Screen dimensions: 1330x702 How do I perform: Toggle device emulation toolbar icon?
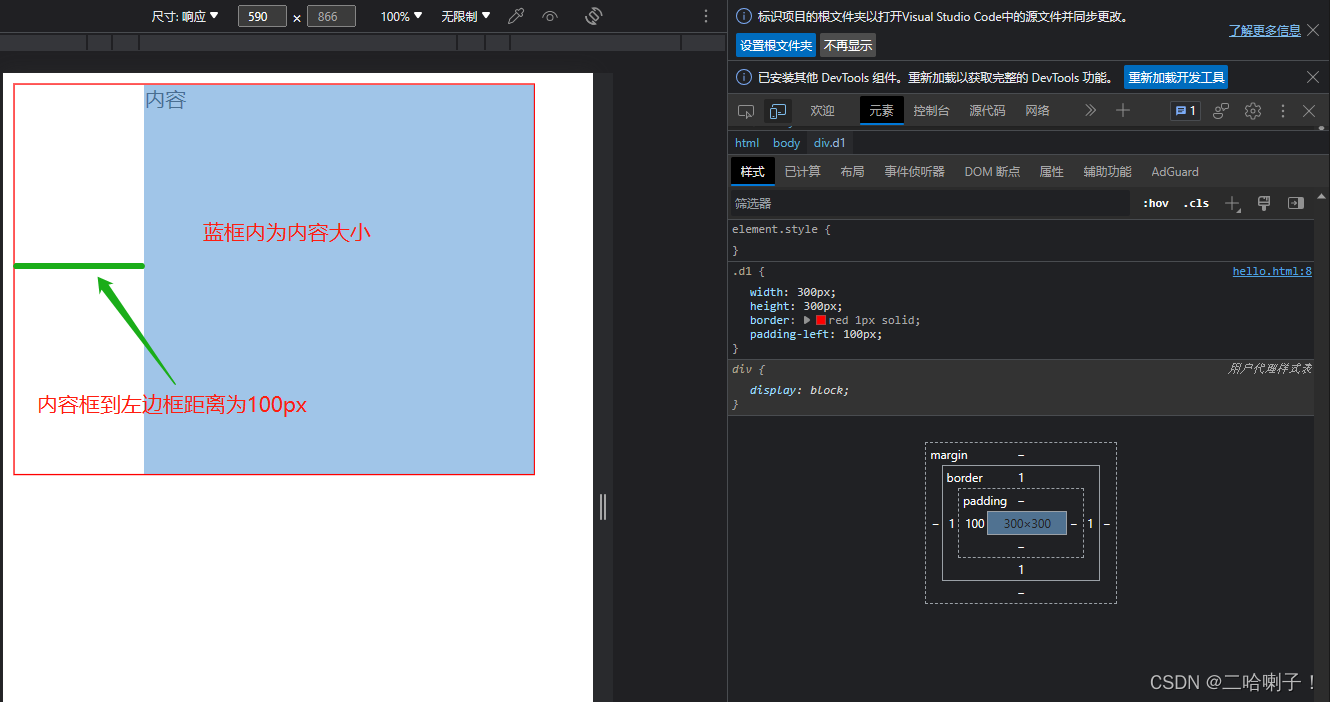[777, 111]
